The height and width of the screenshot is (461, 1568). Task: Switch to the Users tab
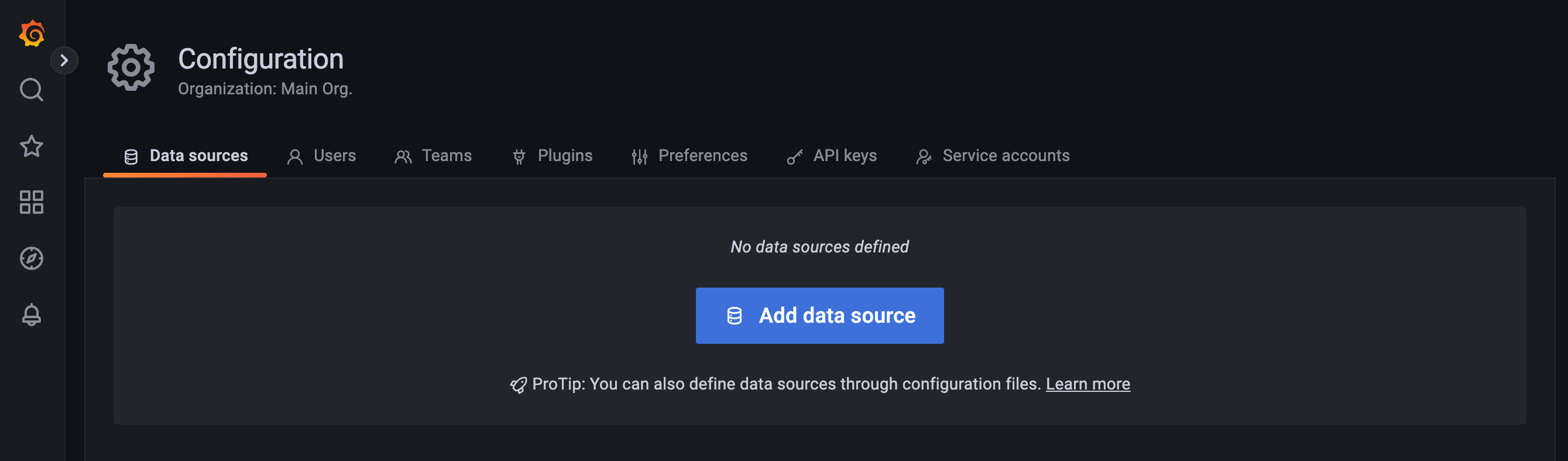click(321, 156)
